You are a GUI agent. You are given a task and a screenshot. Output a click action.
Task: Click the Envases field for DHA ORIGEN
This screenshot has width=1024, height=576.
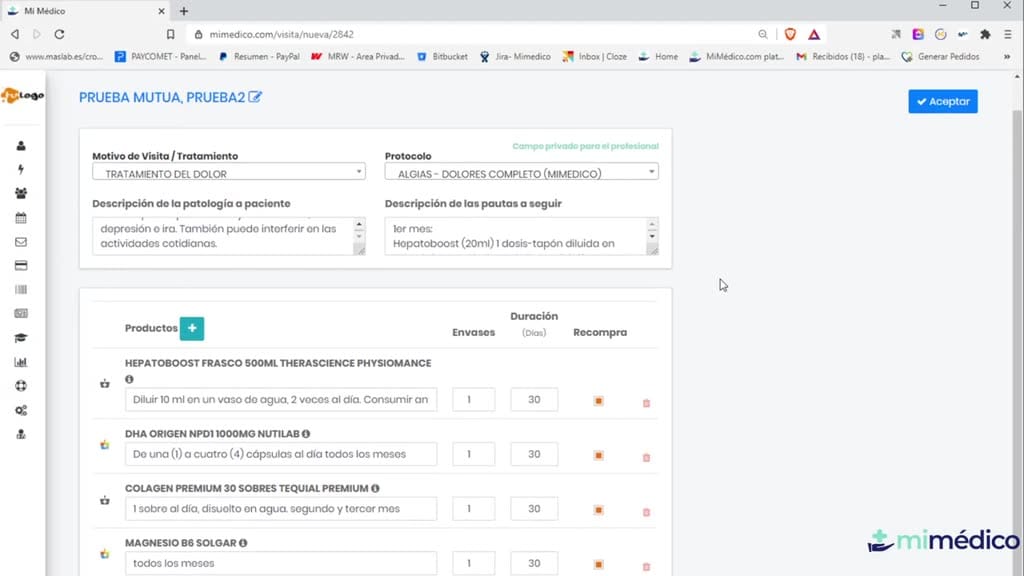473,454
